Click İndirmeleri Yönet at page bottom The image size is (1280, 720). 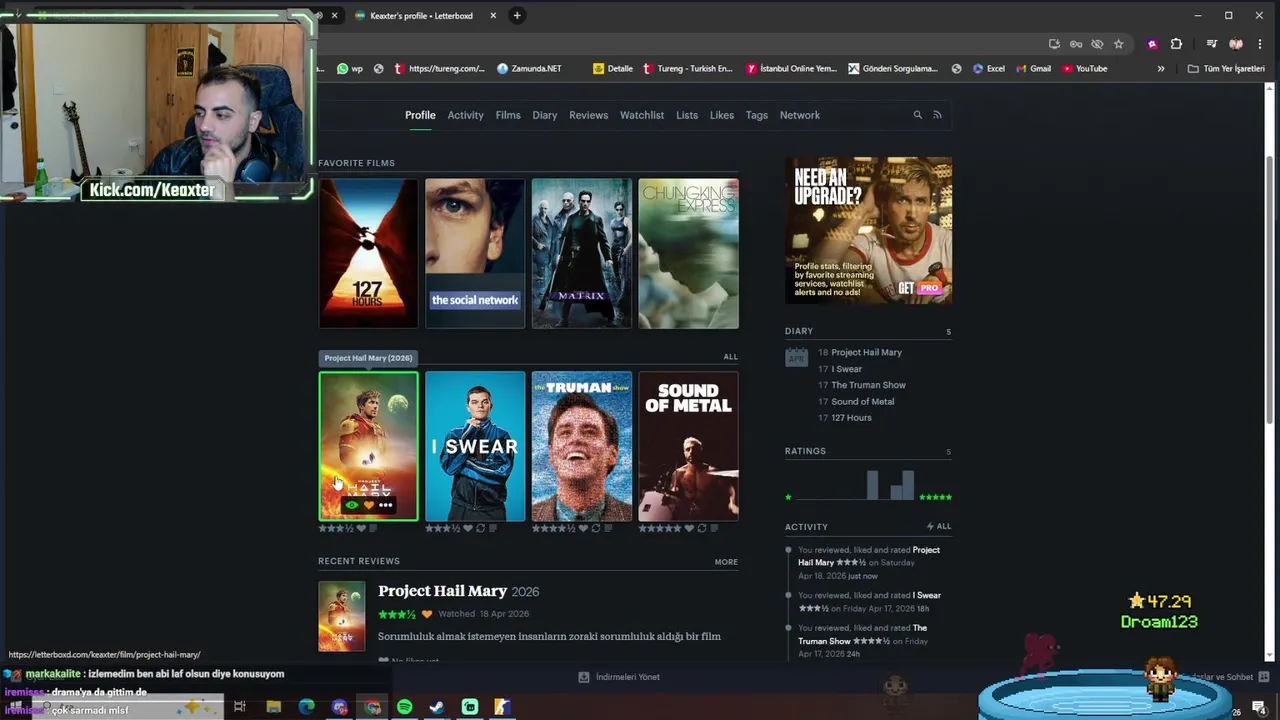619,677
